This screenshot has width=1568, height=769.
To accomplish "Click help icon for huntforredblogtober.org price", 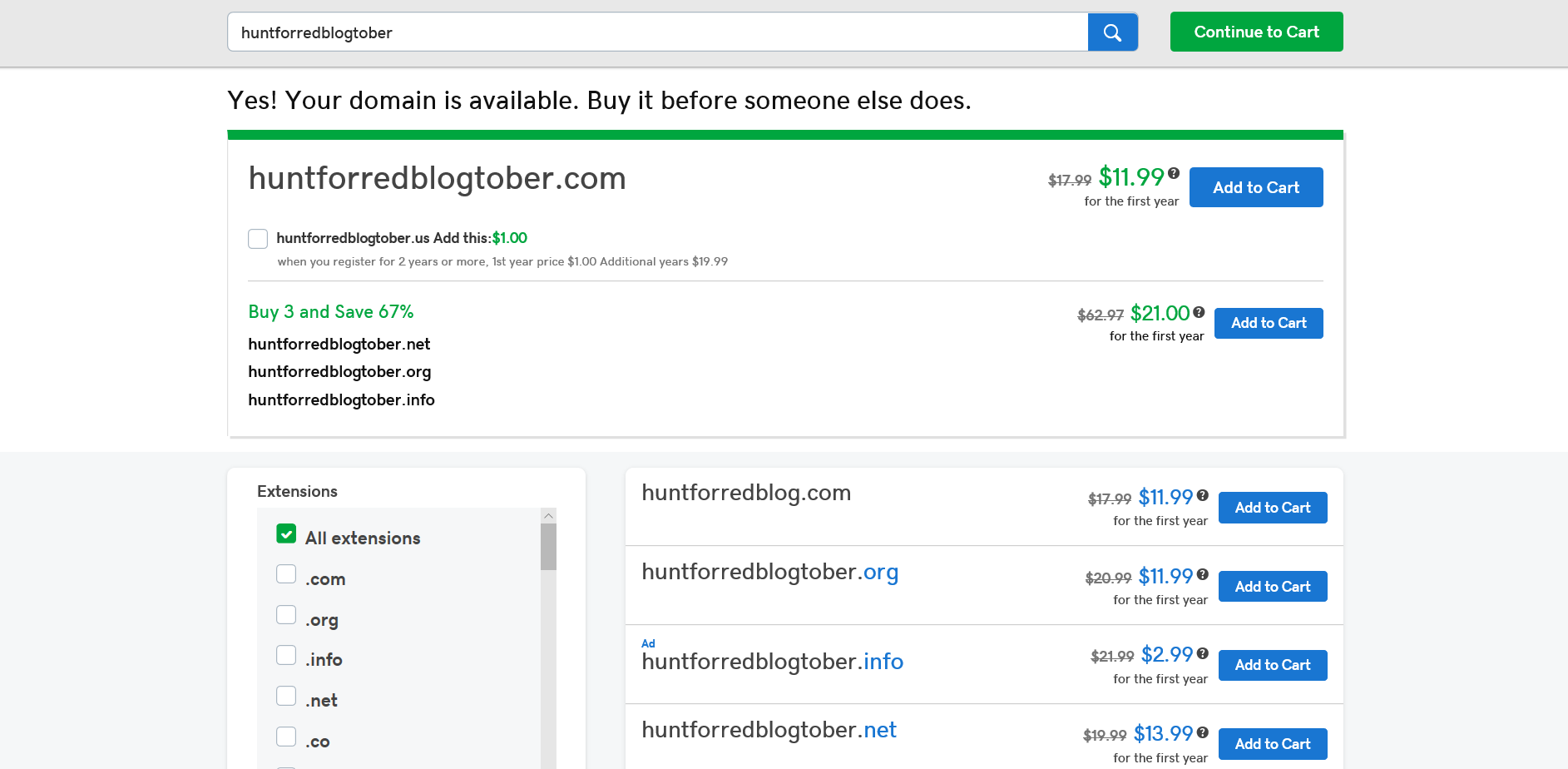I will coord(1203,573).
